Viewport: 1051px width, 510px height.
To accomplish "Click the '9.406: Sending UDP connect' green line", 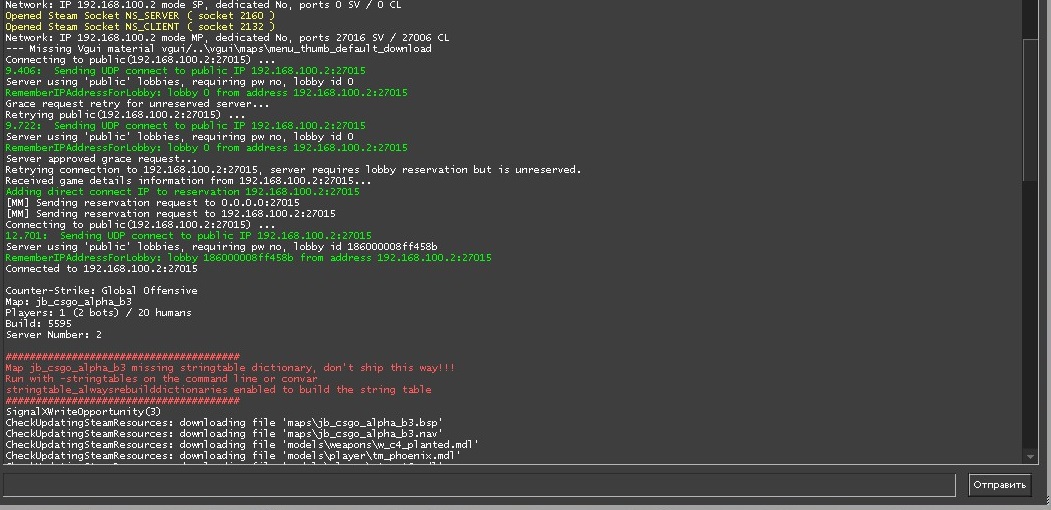I will 185,70.
